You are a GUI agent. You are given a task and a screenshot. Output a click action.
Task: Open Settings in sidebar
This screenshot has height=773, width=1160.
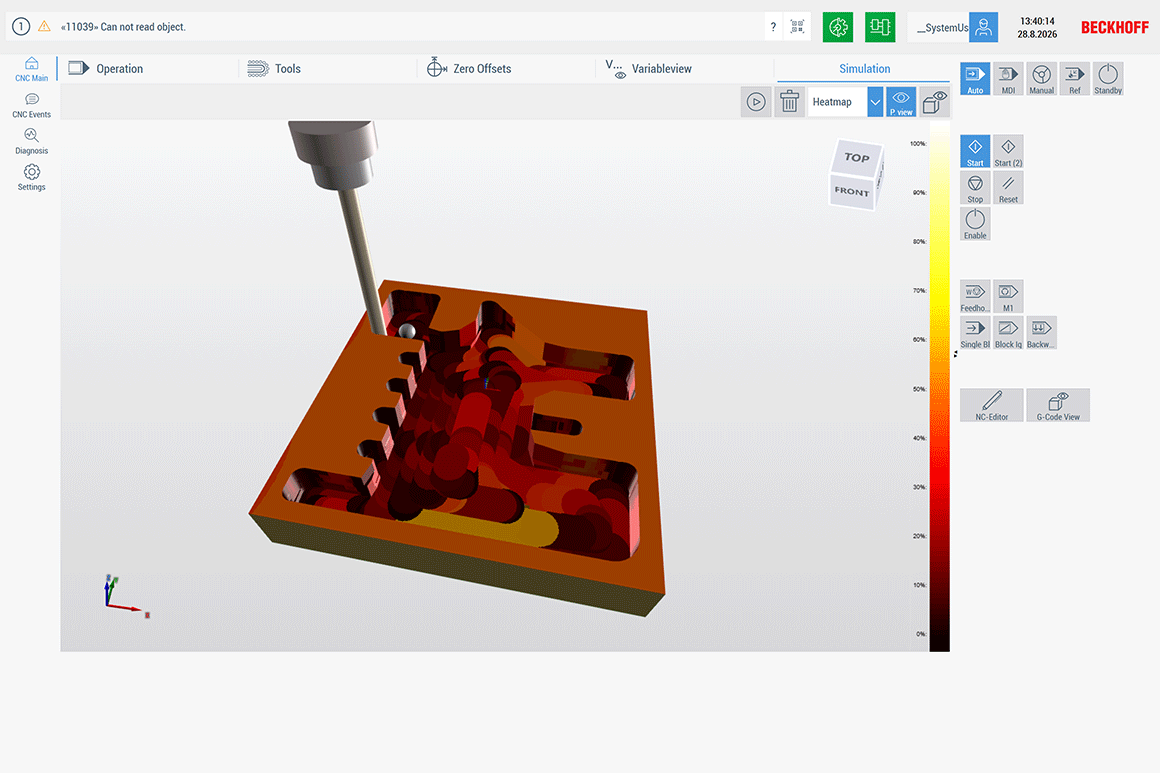pyautogui.click(x=31, y=178)
